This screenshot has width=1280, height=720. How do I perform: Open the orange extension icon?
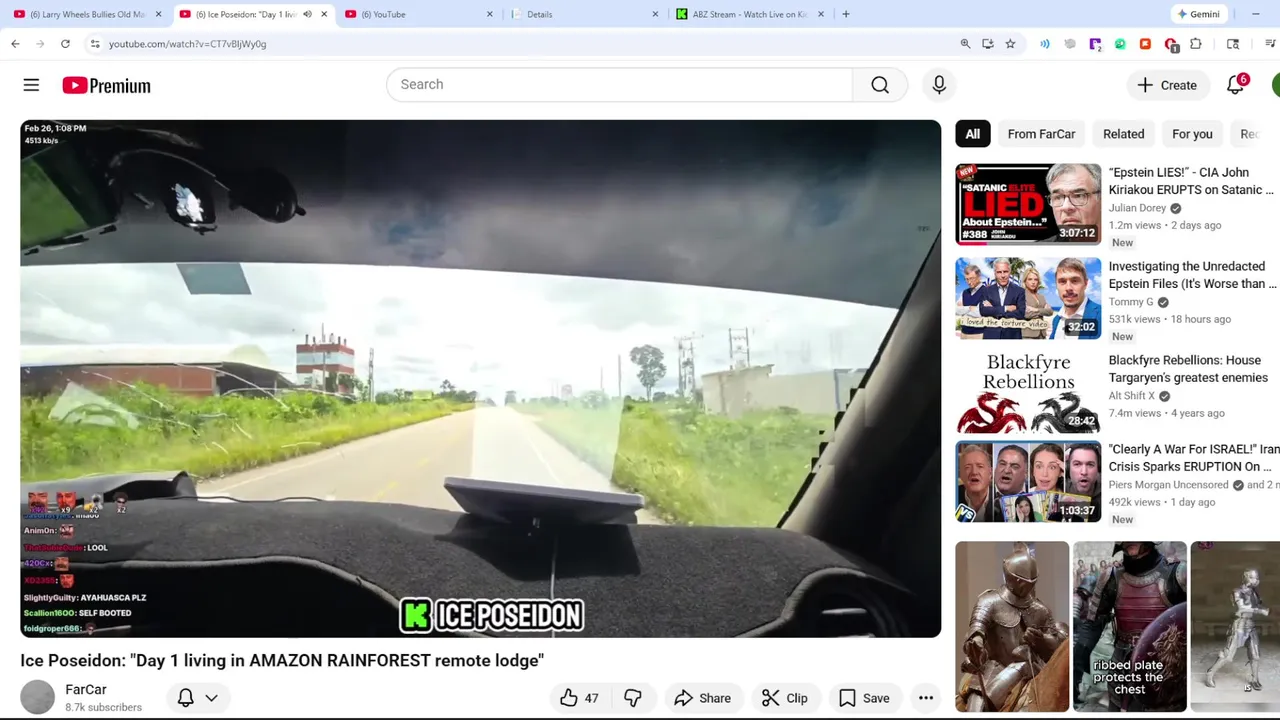[x=1145, y=44]
